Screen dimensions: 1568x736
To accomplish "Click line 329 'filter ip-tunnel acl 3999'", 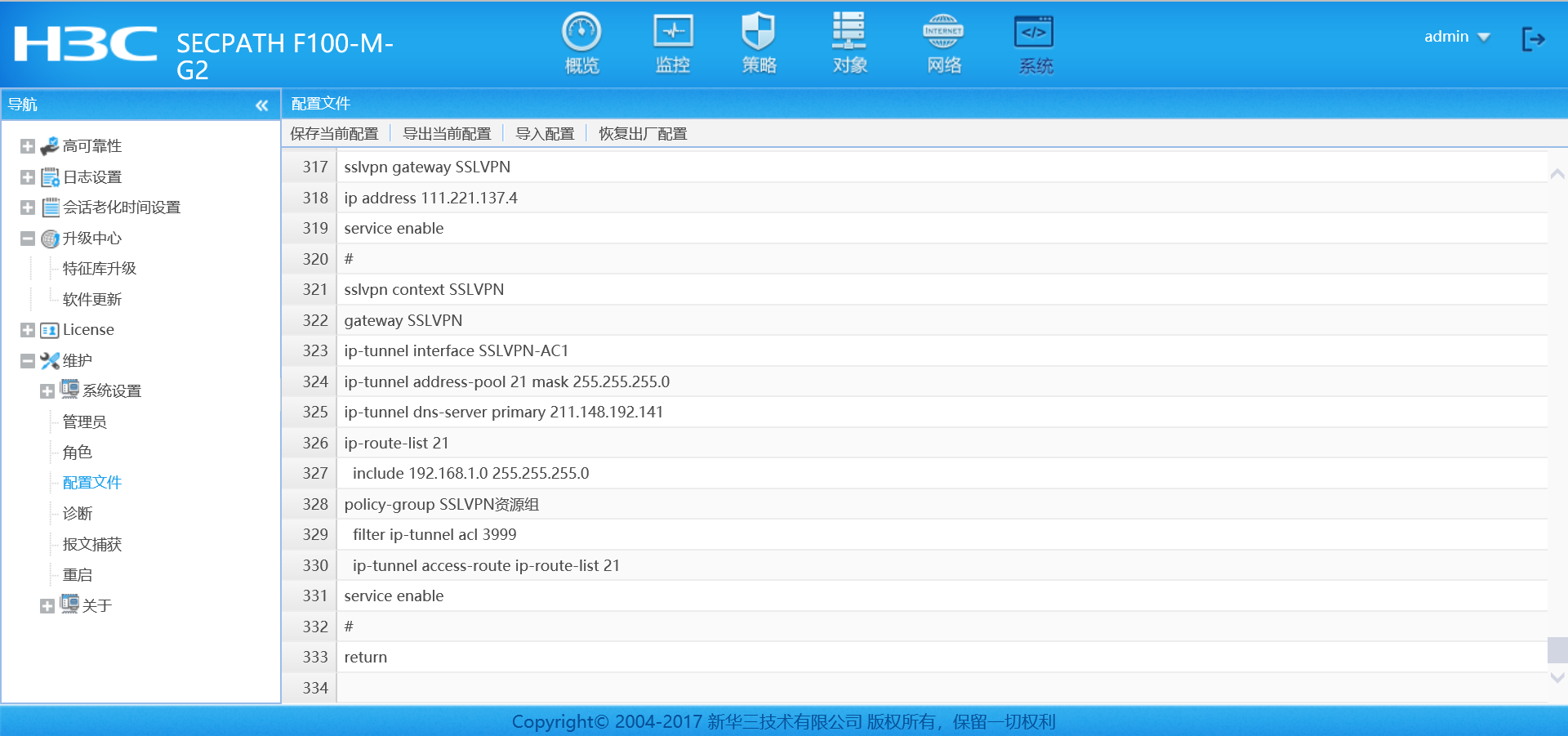I will [x=434, y=534].
